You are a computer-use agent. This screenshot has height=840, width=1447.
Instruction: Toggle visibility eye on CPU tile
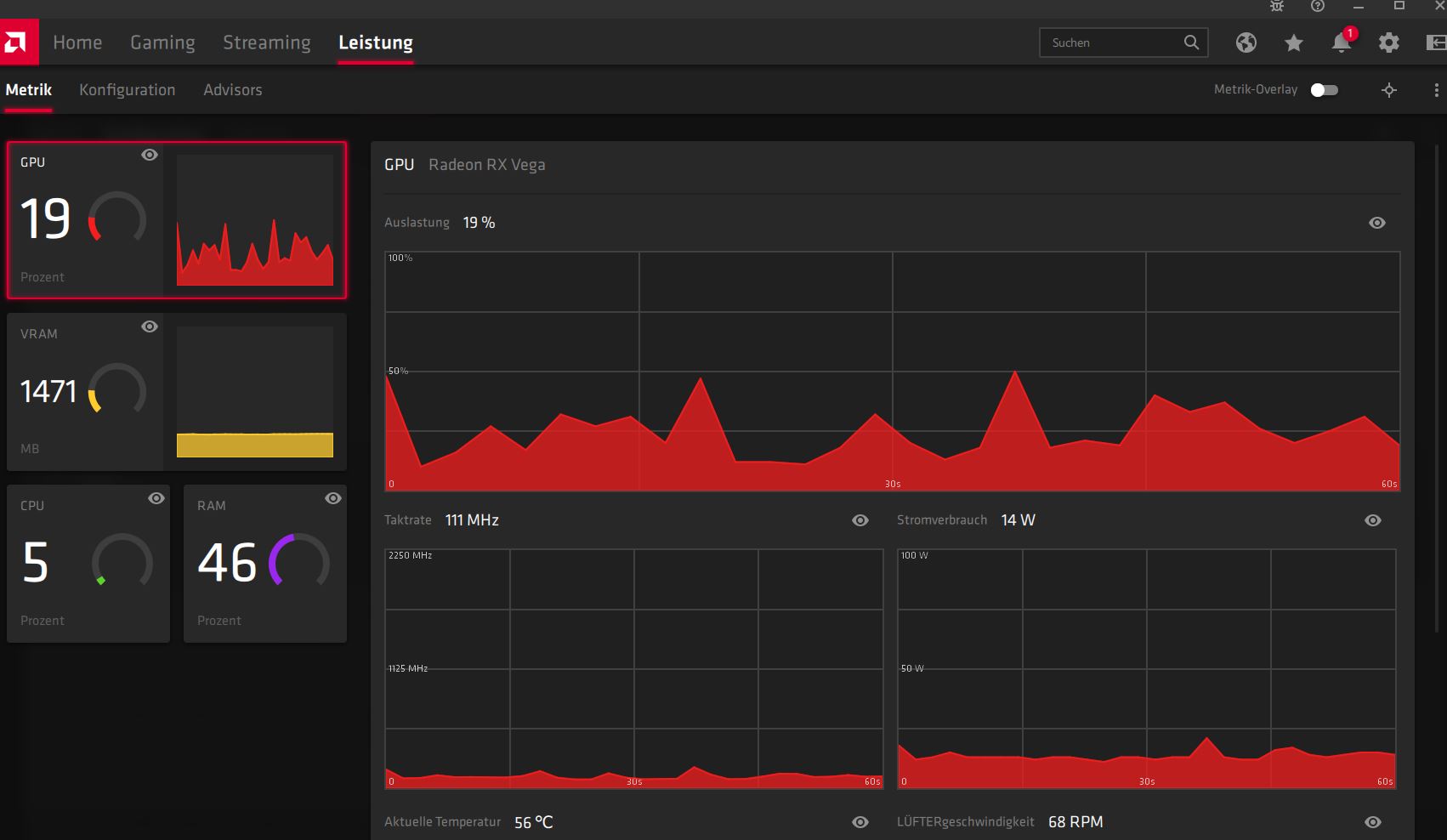[156, 498]
